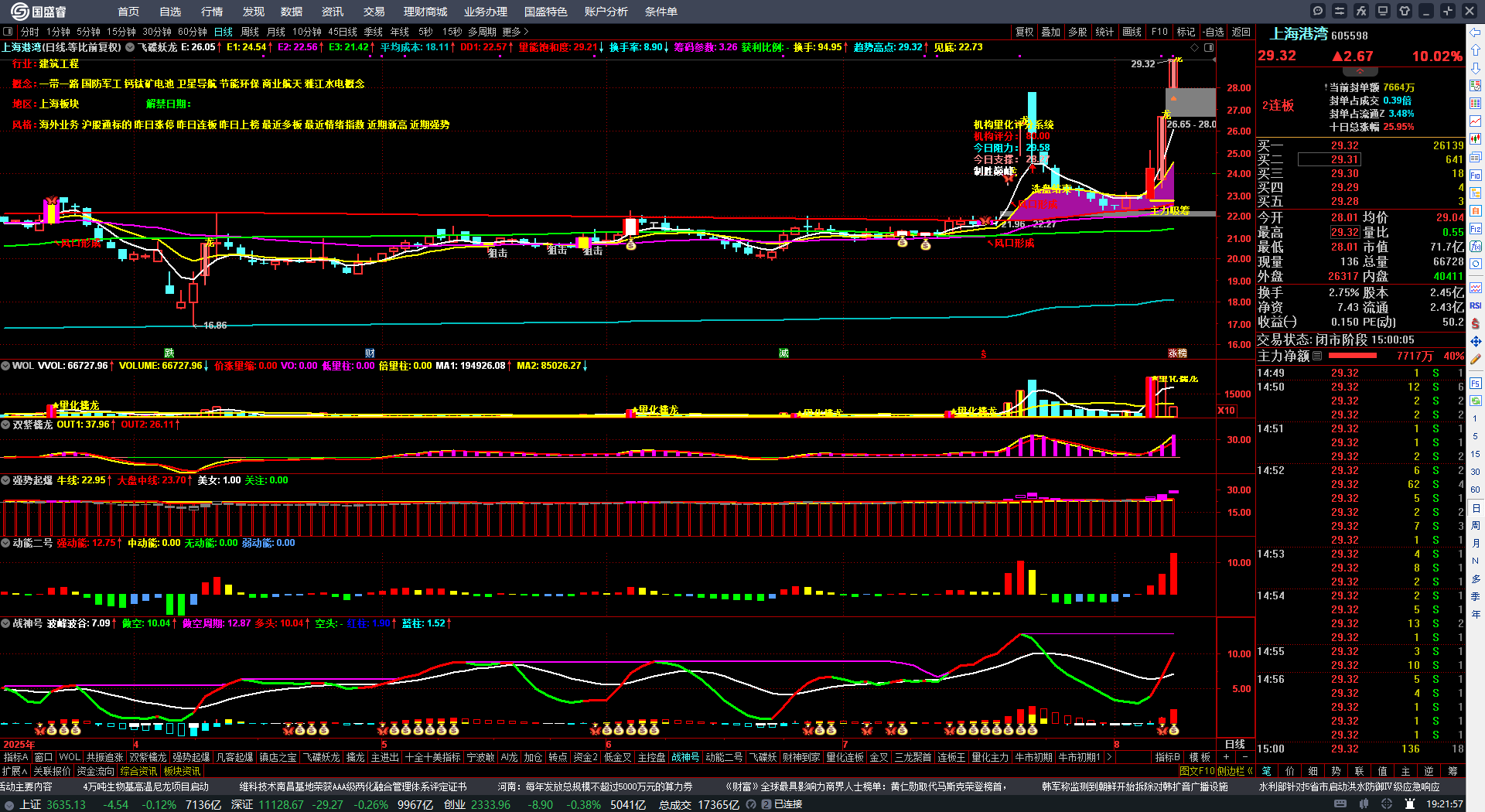Viewport: 1485px width, 812px height.
Task: Open the settings sliders icon in title bar
Action: pyautogui.click(x=1340, y=11)
